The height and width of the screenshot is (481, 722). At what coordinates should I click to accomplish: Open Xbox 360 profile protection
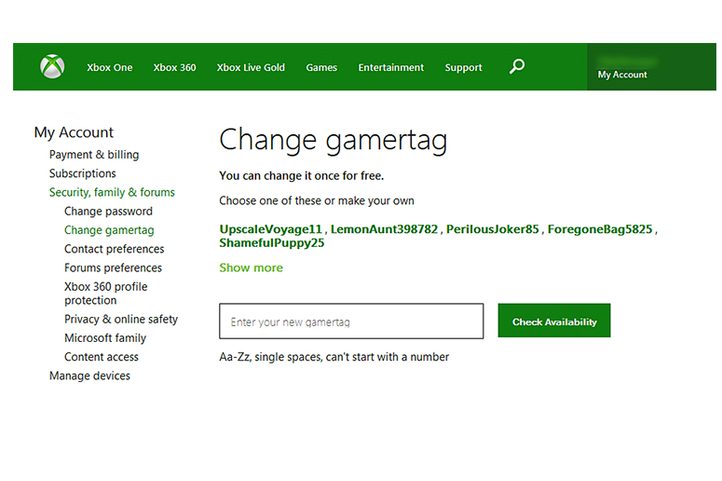(106, 293)
